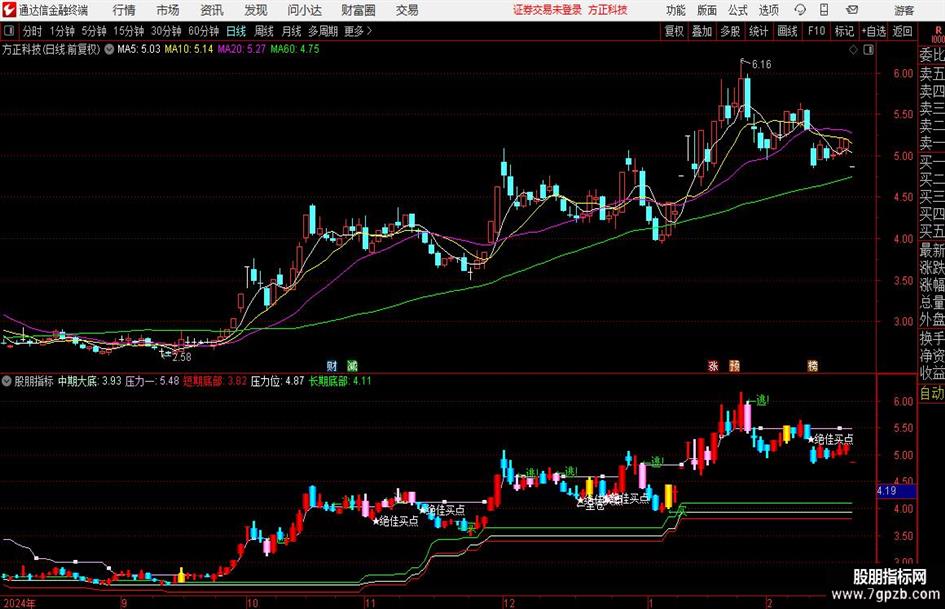Image resolution: width=945 pixels, height=609 pixels.
Task: Toggle the left side panel icon
Action: [8, 31]
